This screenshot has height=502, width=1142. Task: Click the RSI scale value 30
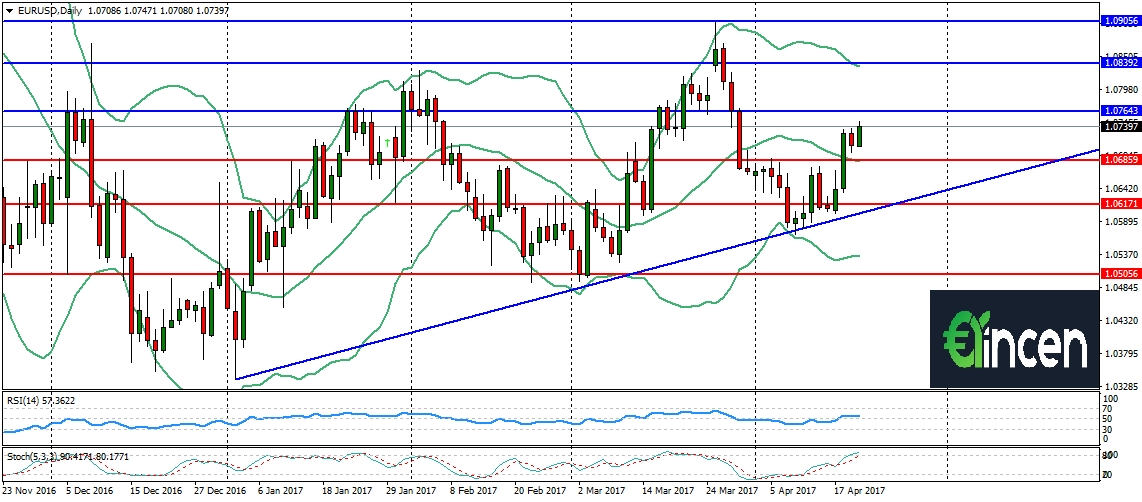(x=1109, y=429)
